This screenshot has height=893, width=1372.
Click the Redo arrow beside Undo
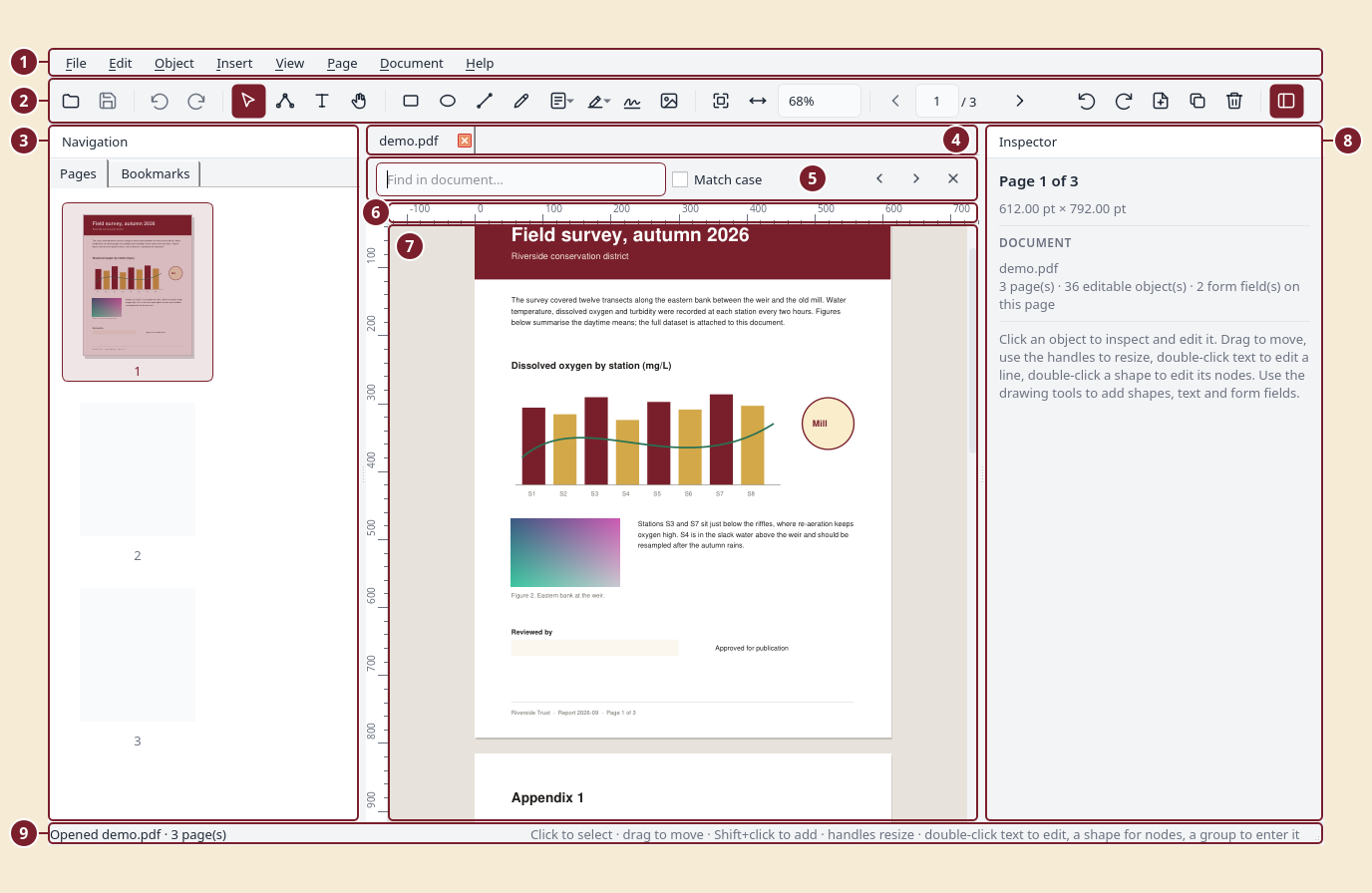[x=196, y=101]
